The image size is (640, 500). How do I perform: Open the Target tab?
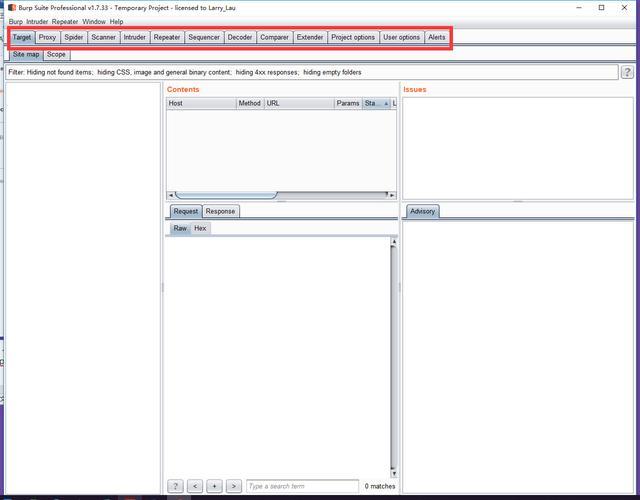[x=22, y=37]
